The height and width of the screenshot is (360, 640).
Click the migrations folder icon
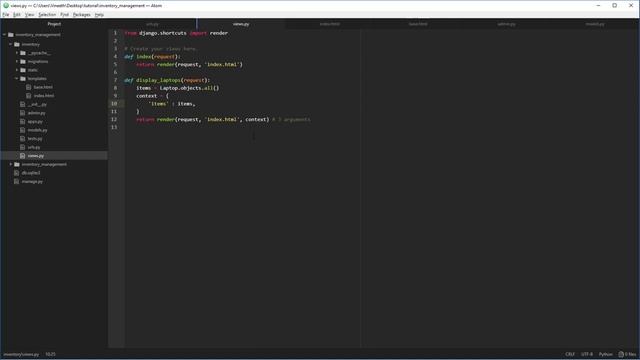(x=23, y=61)
